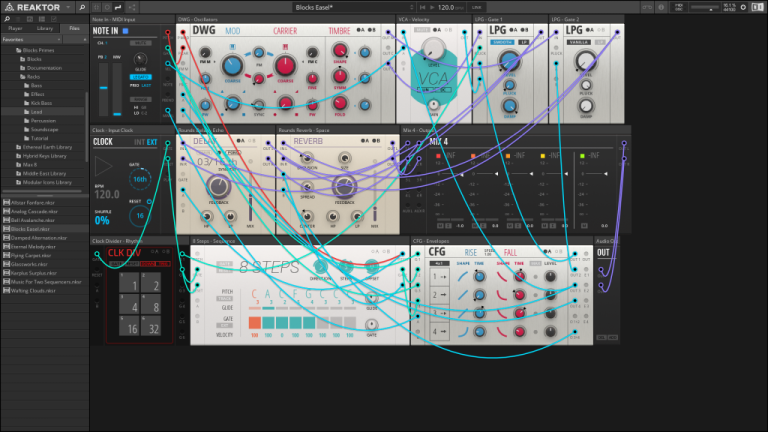The height and width of the screenshot is (432, 768).
Task: Switch to the Library tab
Action: click(x=45, y=28)
